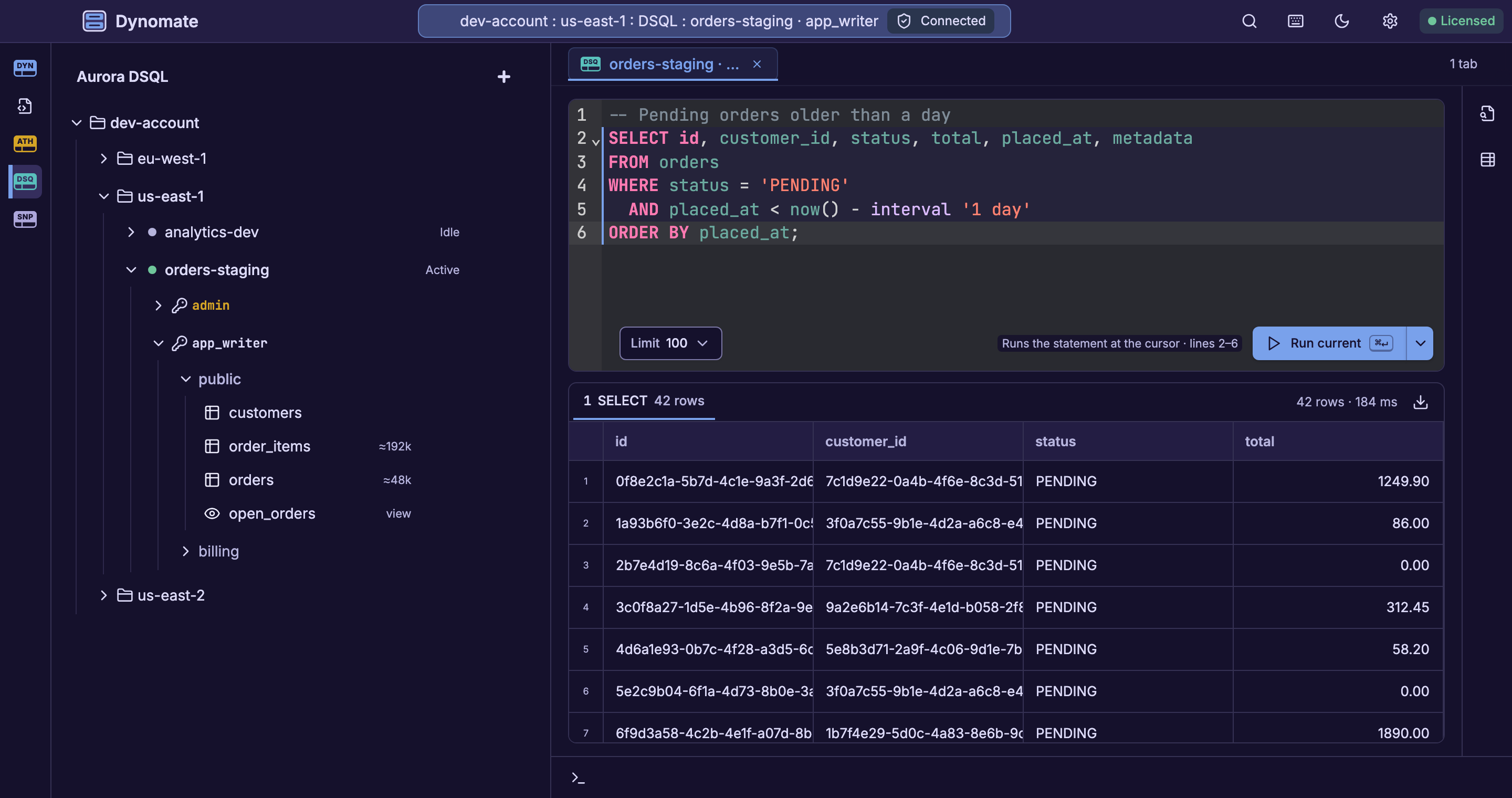
Task: Sort by the customer_id column header
Action: (918, 442)
